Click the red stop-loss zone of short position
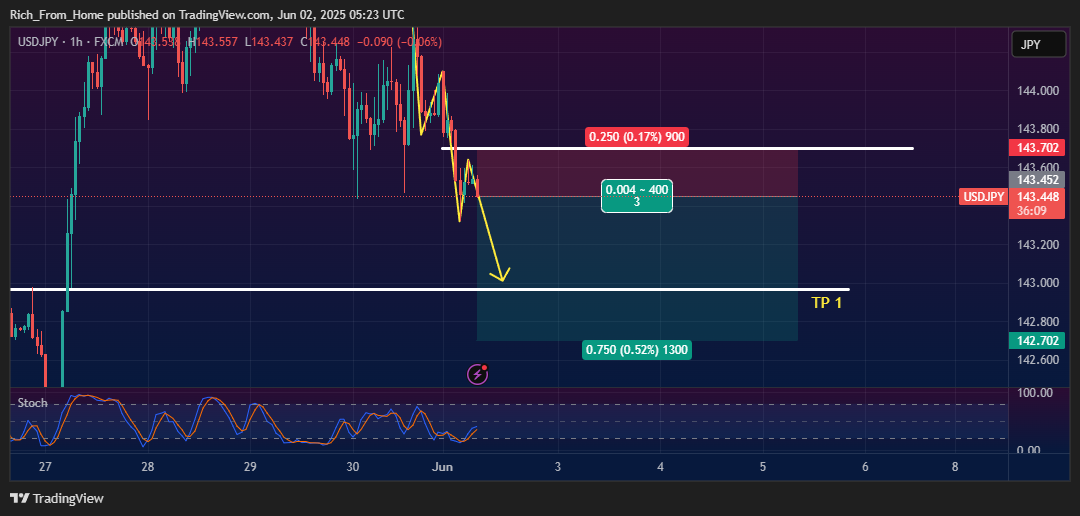 click(x=637, y=173)
